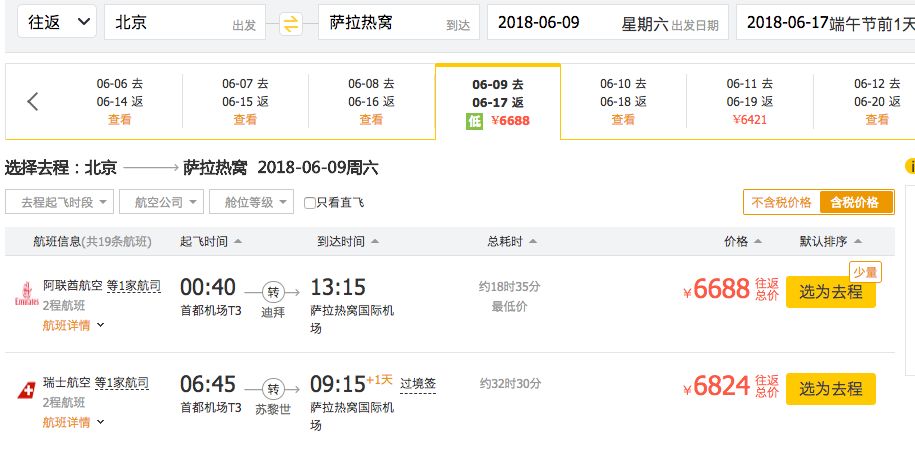Open the cabin class filter
This screenshot has height=449, width=915.
(251, 202)
